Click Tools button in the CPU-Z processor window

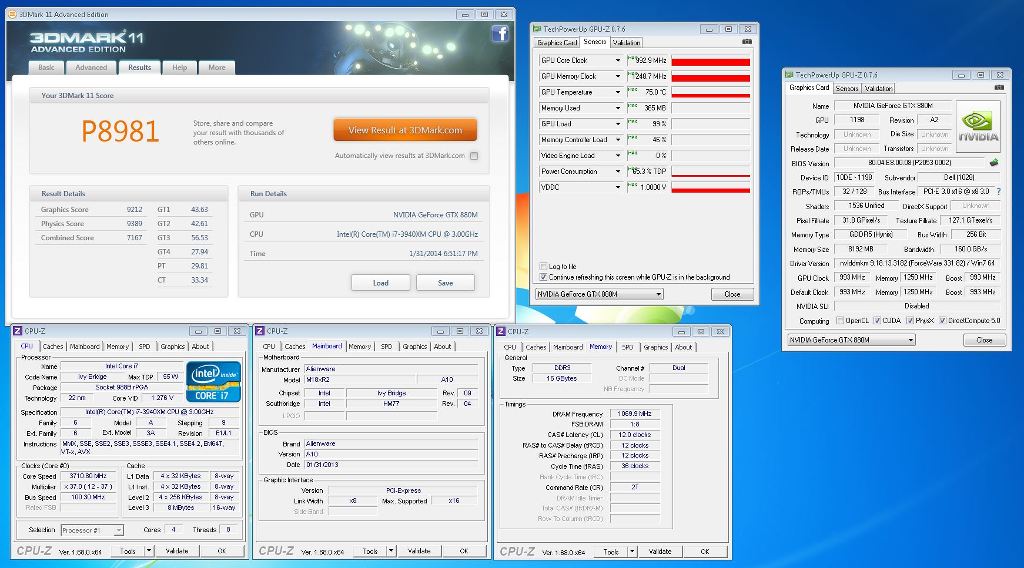pos(128,551)
